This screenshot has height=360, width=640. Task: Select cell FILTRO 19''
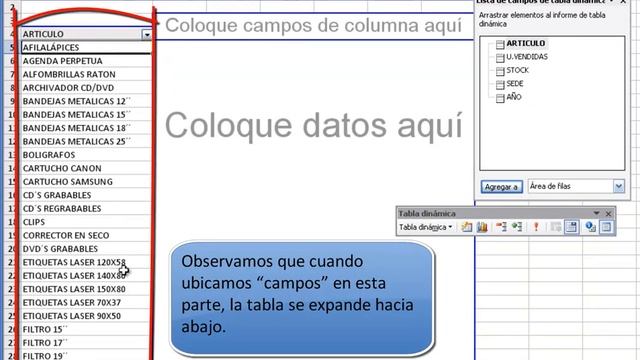tap(86, 355)
